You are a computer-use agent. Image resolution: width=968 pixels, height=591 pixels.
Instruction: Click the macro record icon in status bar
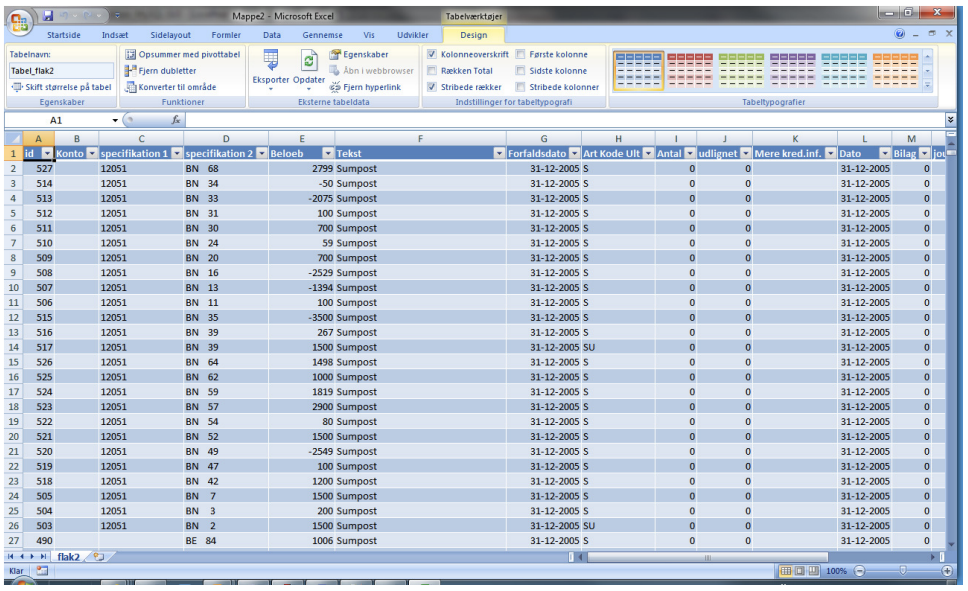coord(41,571)
